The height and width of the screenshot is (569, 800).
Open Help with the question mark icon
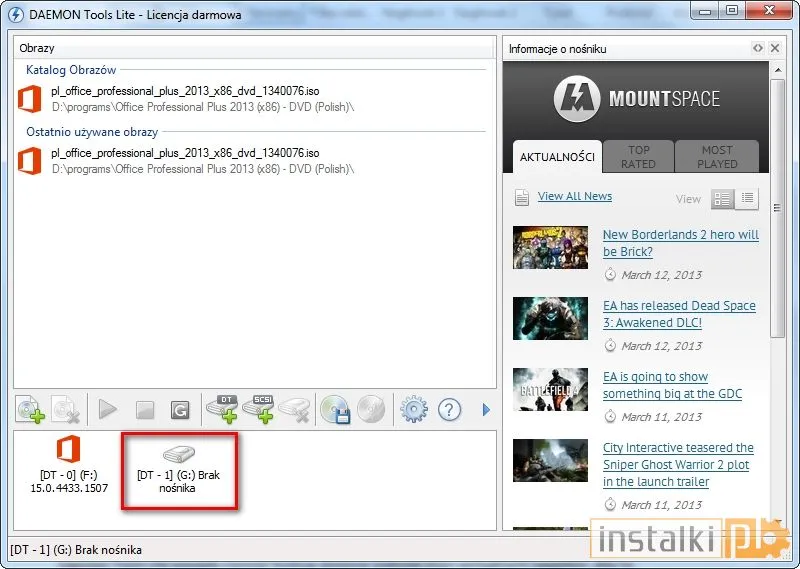pyautogui.click(x=450, y=409)
